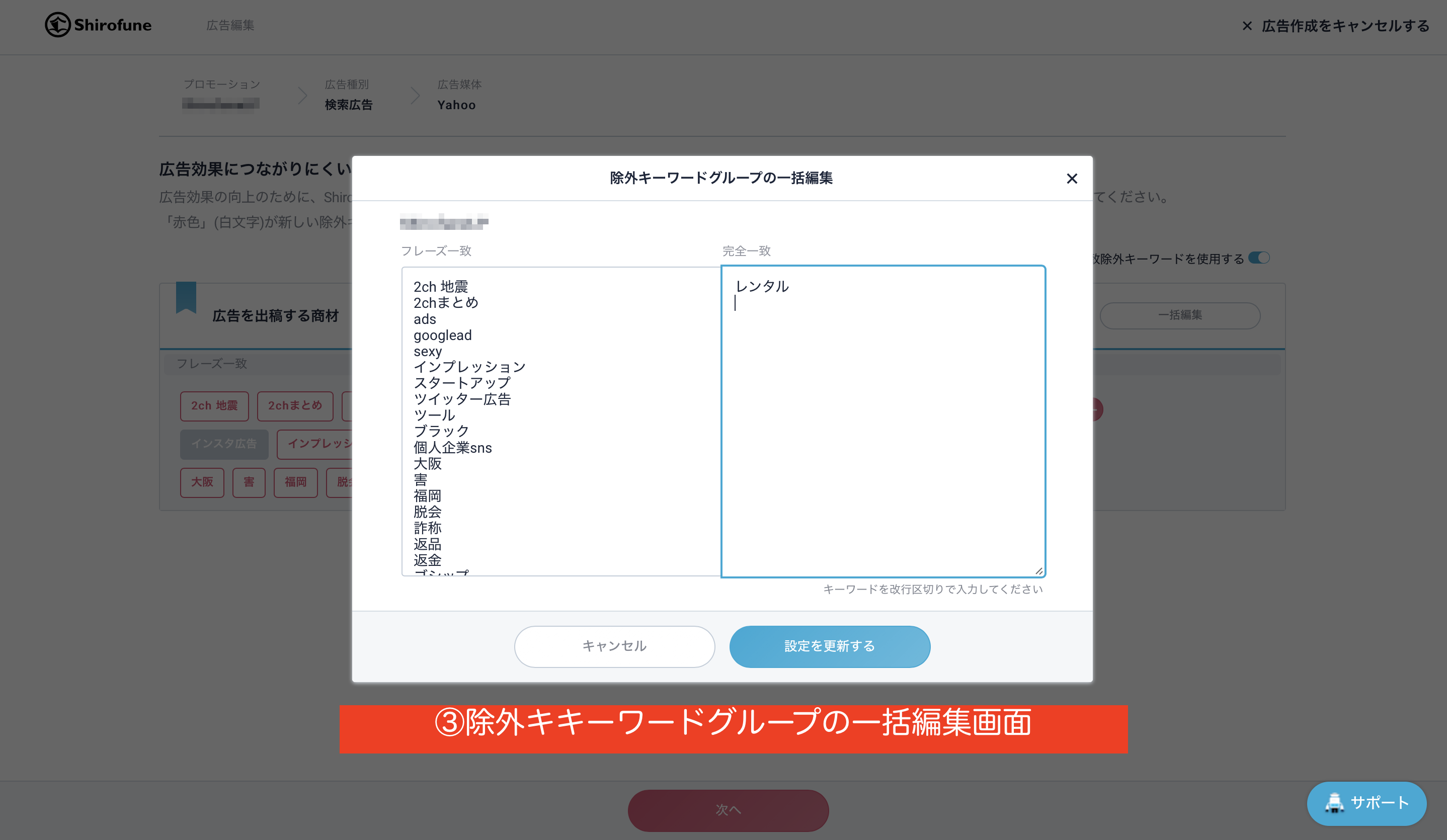
Task: Close the bulk edit dialog with X
Action: 1072,179
